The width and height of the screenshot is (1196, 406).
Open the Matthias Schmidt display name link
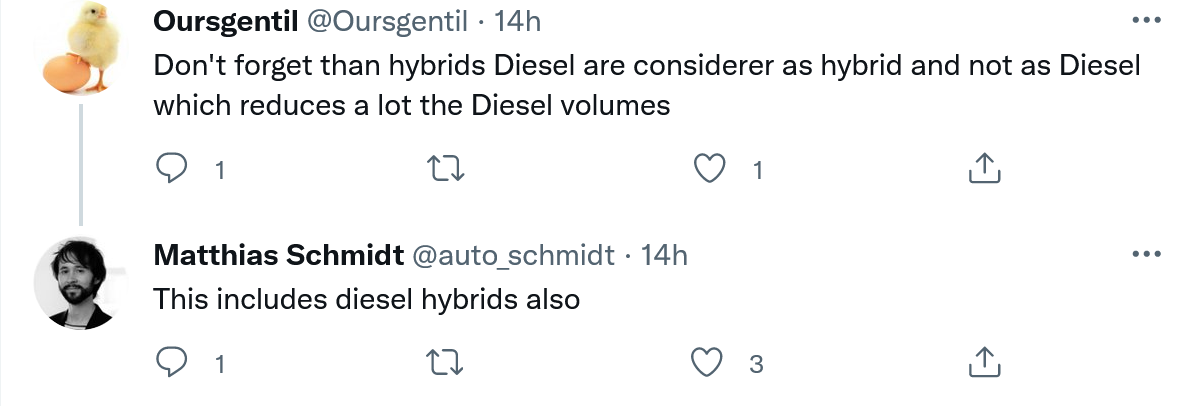[x=277, y=255]
